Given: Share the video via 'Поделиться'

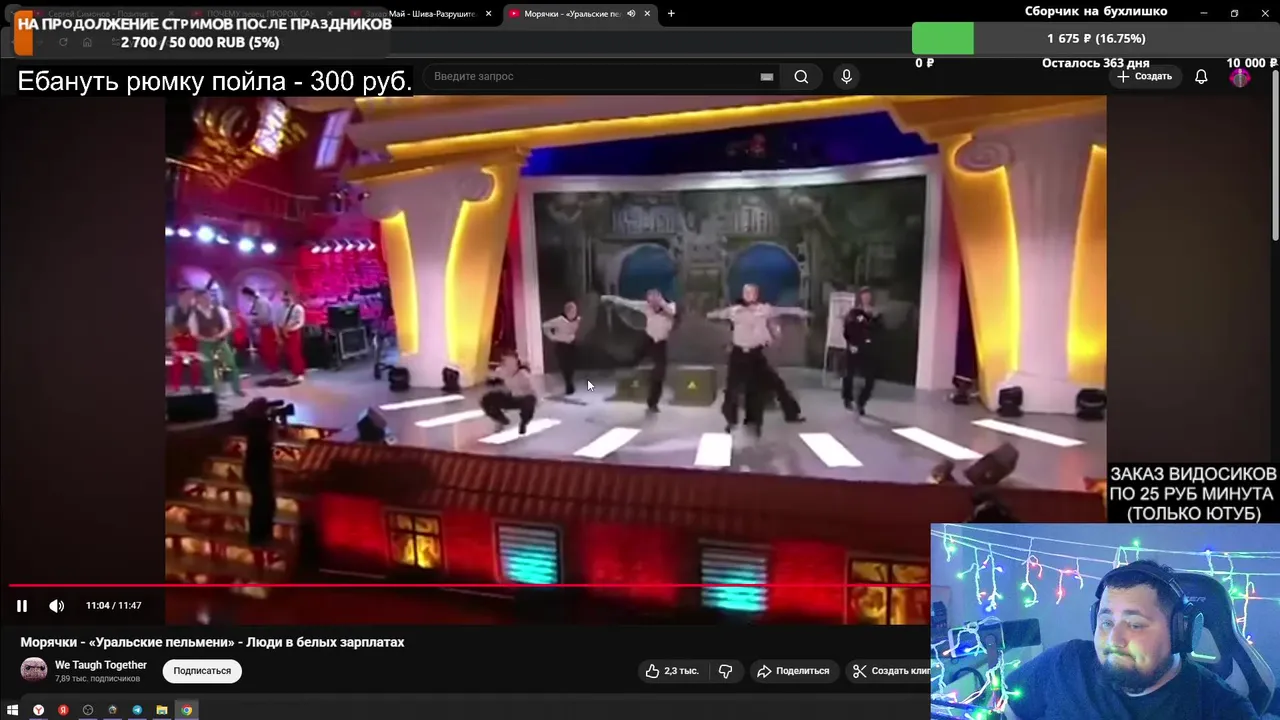Looking at the screenshot, I should click(x=793, y=671).
